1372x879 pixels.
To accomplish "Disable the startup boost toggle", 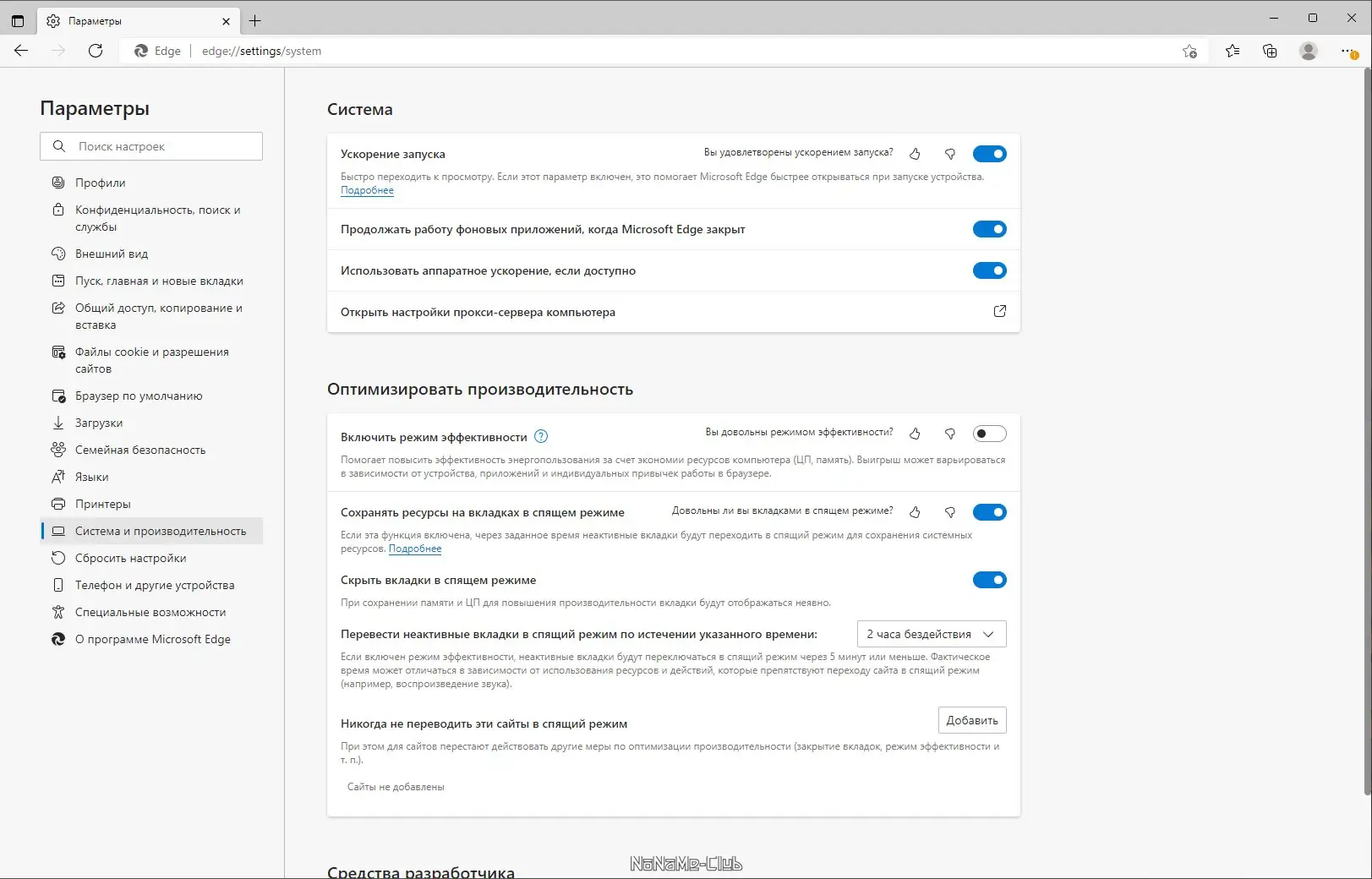I will 989,154.
